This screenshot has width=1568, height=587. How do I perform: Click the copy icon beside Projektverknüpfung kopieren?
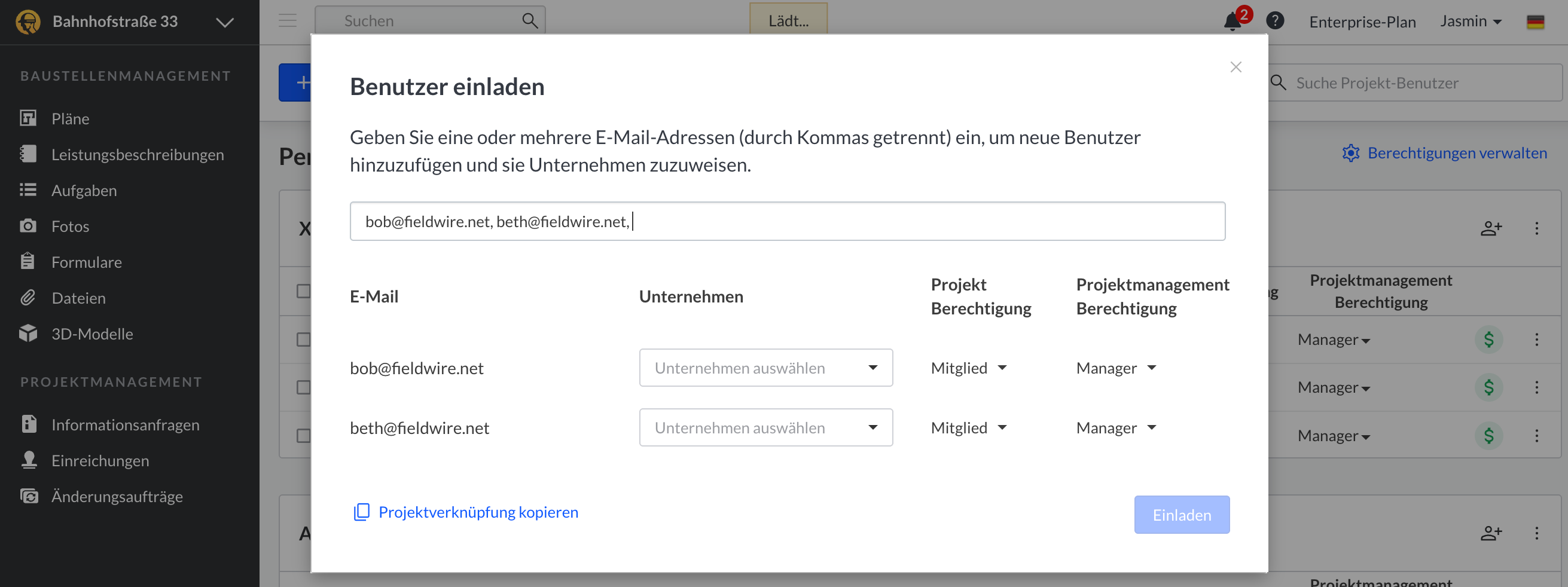coord(362,512)
